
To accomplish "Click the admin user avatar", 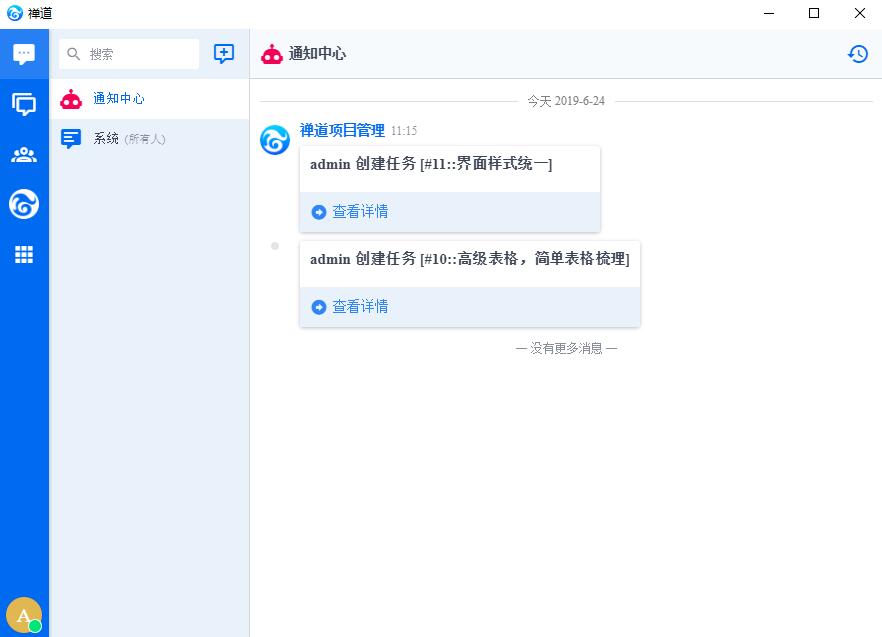I will pos(23,615).
